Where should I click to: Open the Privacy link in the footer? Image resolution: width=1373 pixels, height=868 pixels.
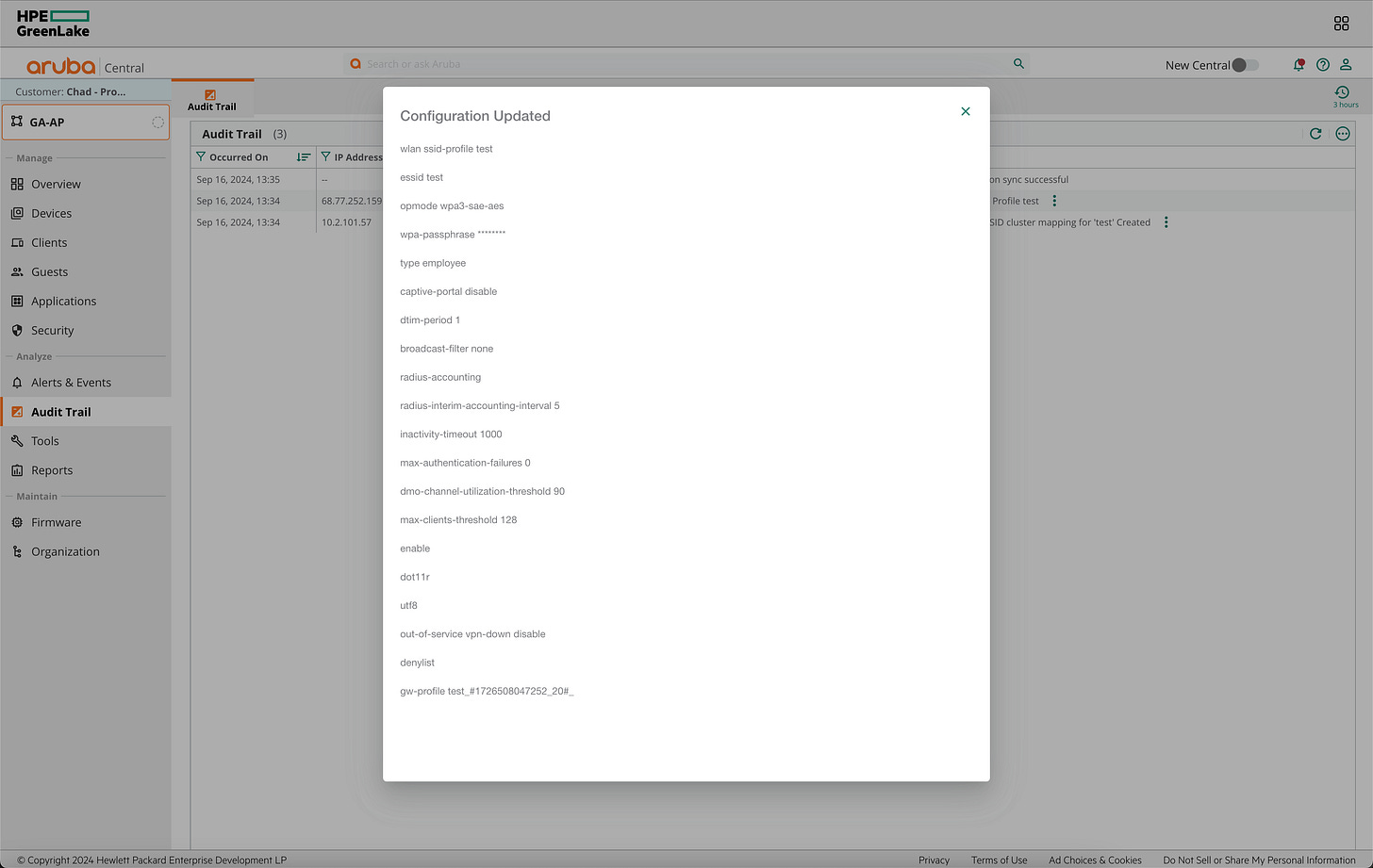pyautogui.click(x=934, y=860)
